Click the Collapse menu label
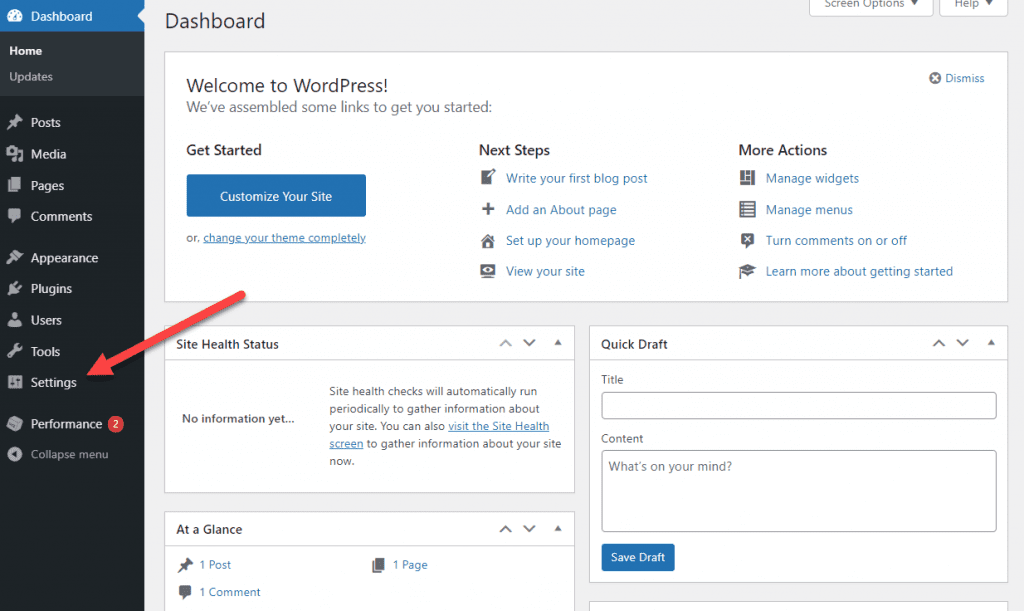The image size is (1024, 611). pos(69,454)
